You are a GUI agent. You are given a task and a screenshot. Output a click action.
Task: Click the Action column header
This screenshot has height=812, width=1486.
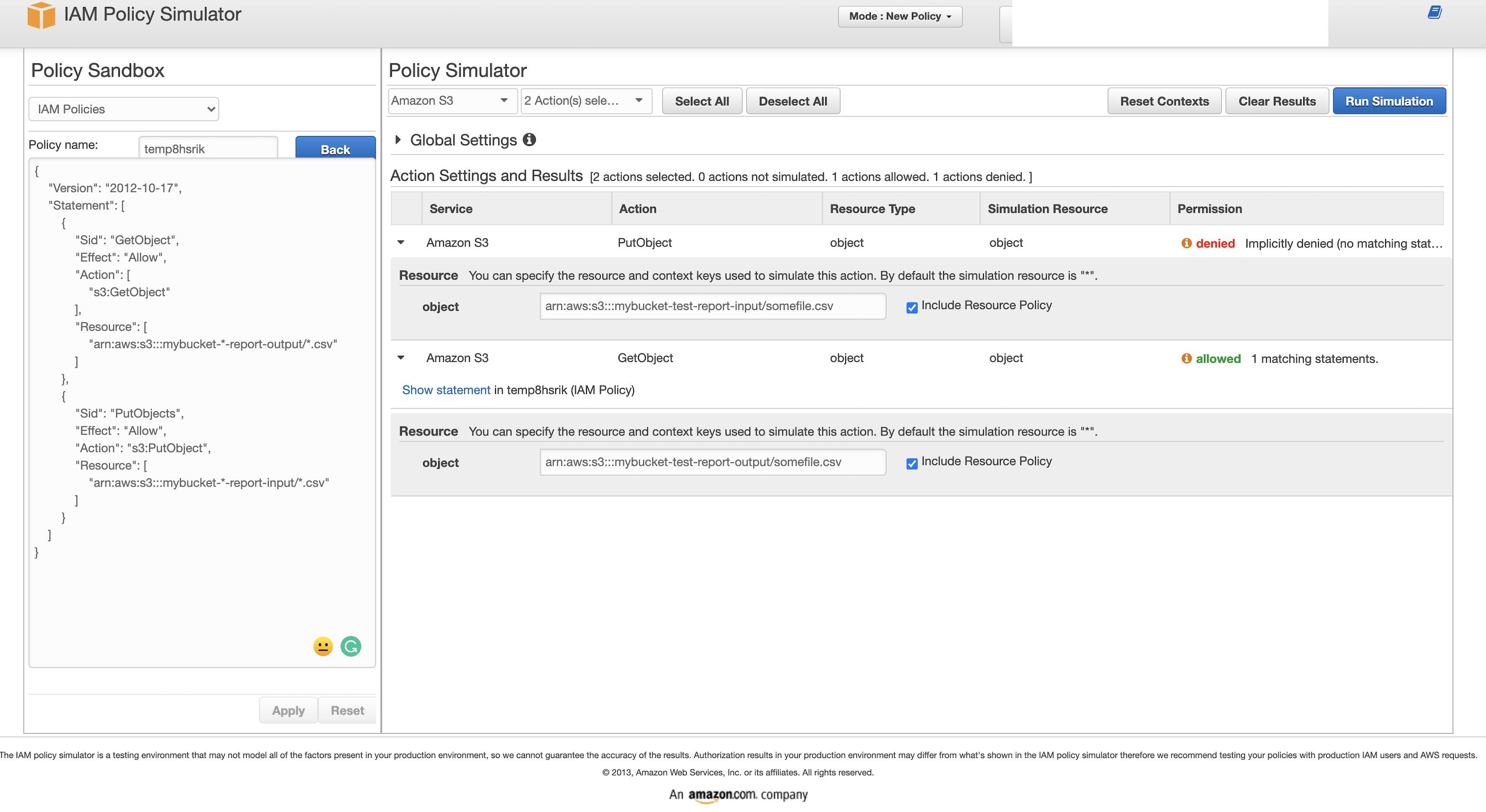[717, 209]
